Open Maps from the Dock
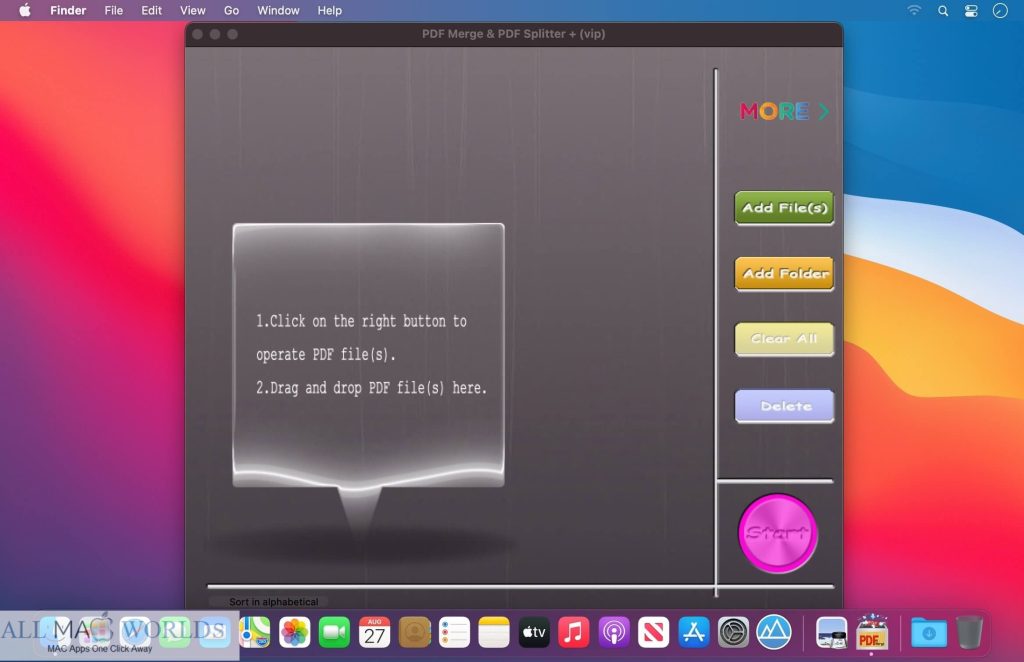The height and width of the screenshot is (662, 1024). tap(255, 632)
